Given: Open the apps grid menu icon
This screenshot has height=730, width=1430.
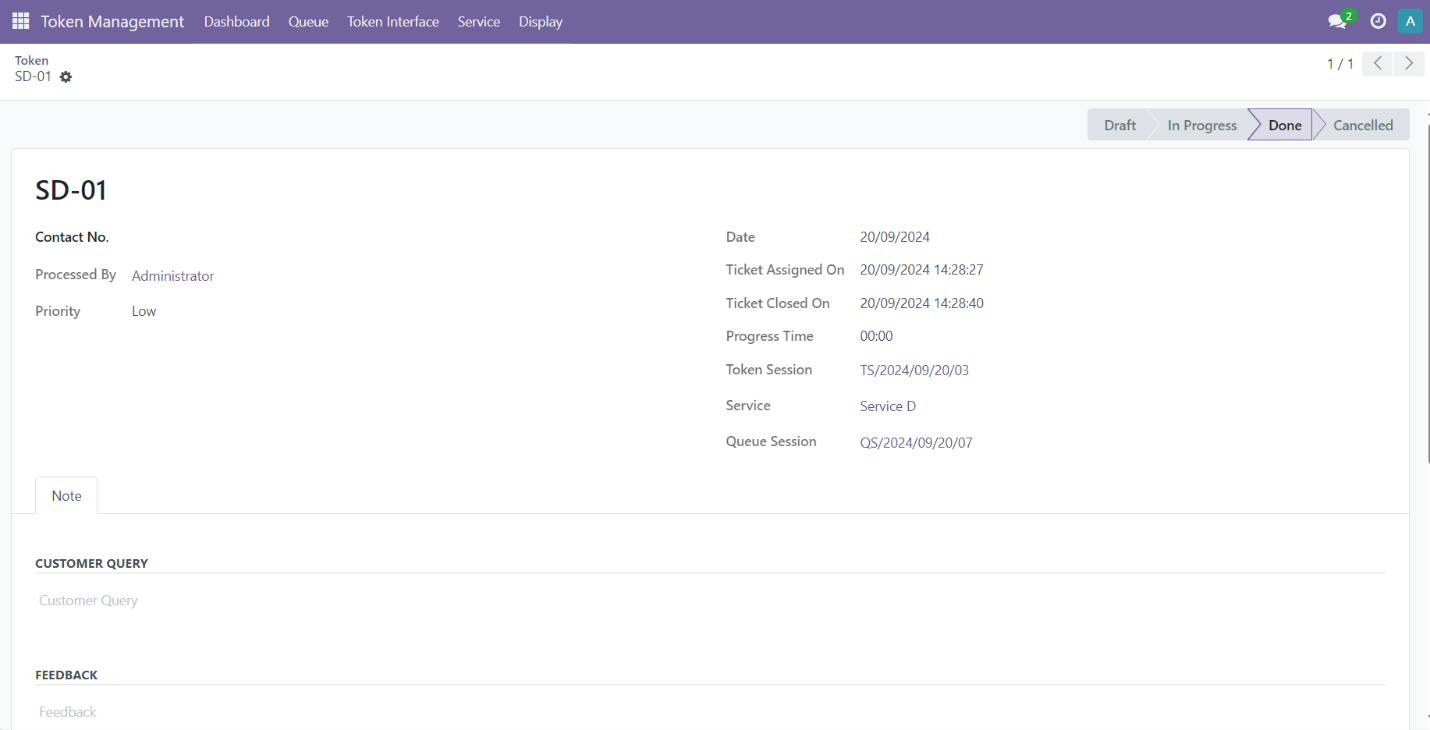Looking at the screenshot, I should click(x=20, y=21).
